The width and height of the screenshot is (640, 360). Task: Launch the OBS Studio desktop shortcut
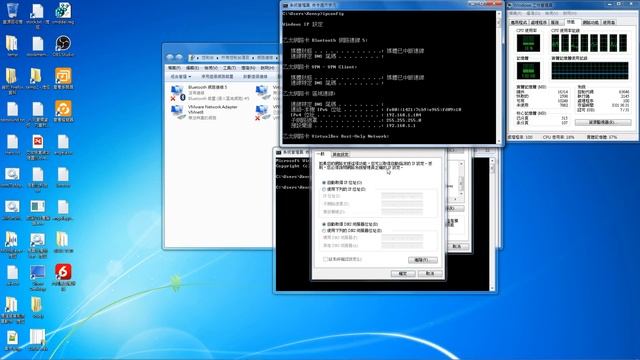coord(62,44)
